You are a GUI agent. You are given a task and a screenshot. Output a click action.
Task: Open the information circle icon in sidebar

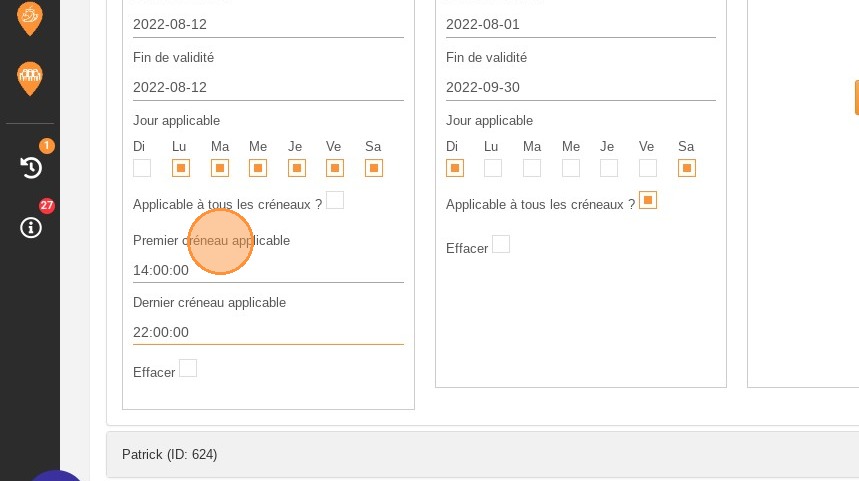point(31,227)
